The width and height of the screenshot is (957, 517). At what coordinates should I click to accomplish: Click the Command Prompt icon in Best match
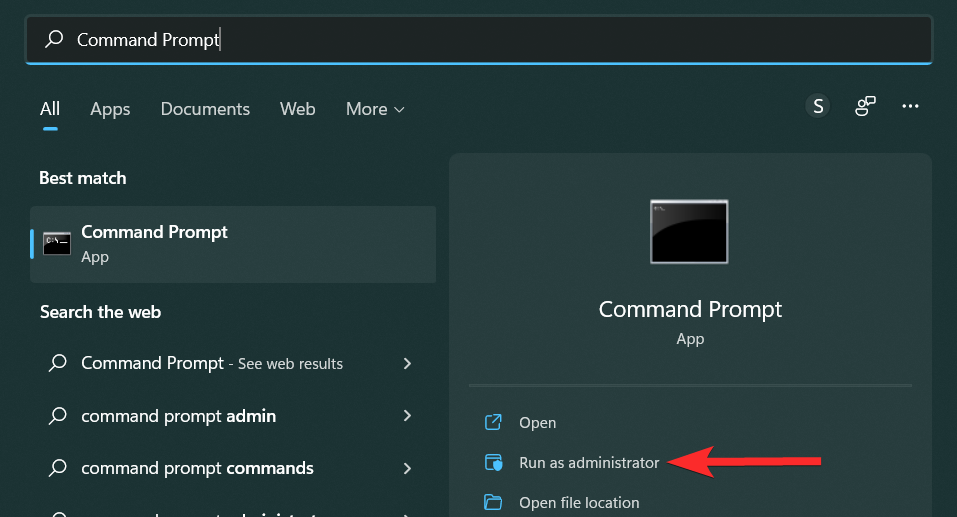pos(57,244)
